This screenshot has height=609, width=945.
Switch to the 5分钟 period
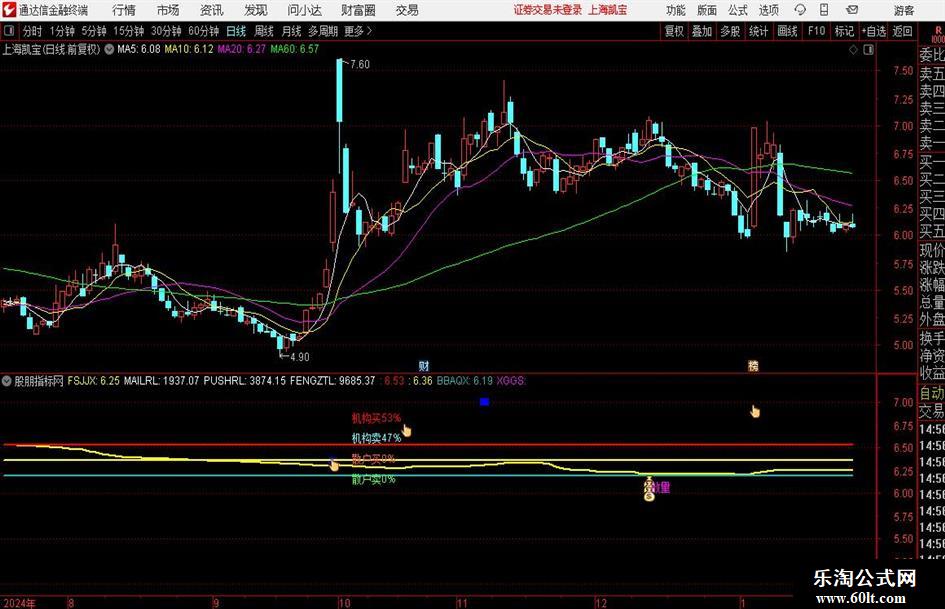[94, 31]
